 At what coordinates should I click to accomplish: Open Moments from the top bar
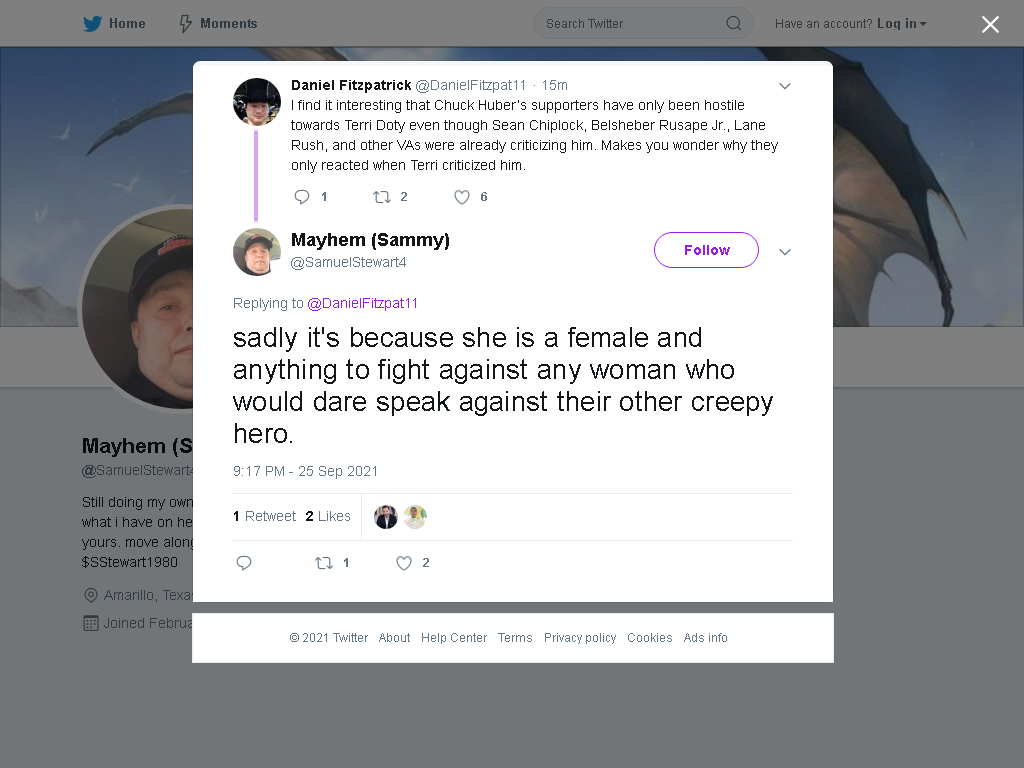218,24
